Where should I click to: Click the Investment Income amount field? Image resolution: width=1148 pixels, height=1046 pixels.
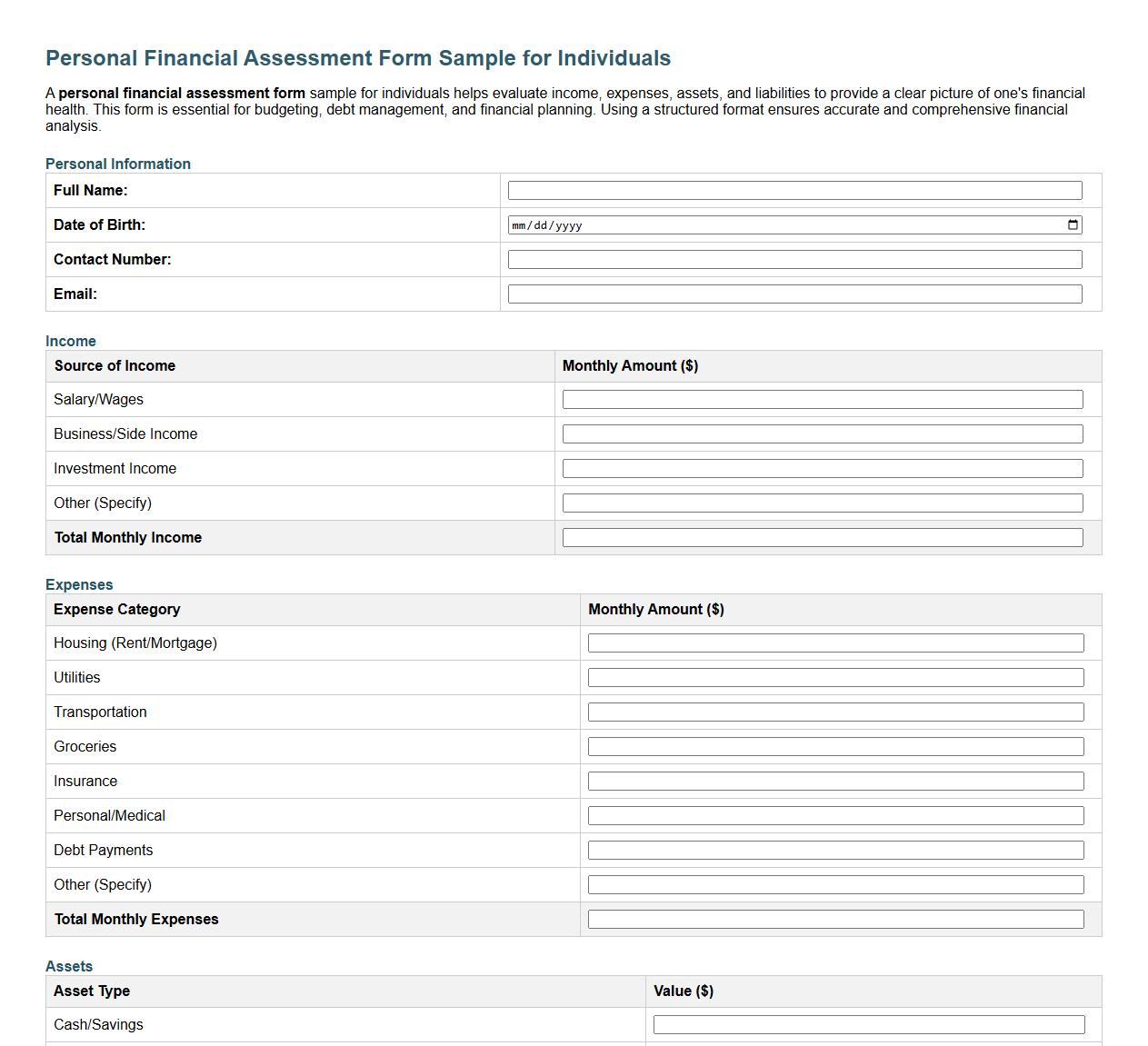coord(823,468)
